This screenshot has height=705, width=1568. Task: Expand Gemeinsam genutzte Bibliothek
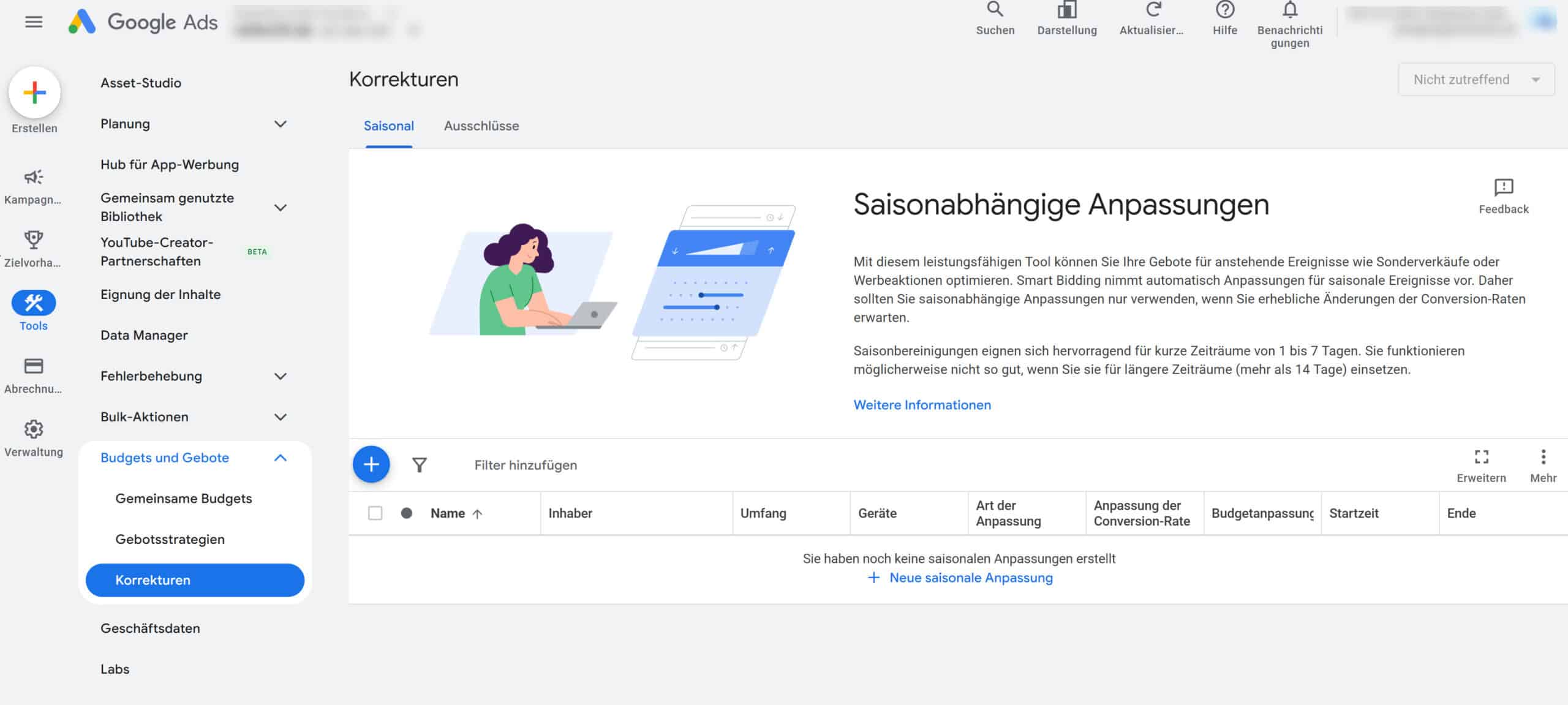[x=281, y=208]
